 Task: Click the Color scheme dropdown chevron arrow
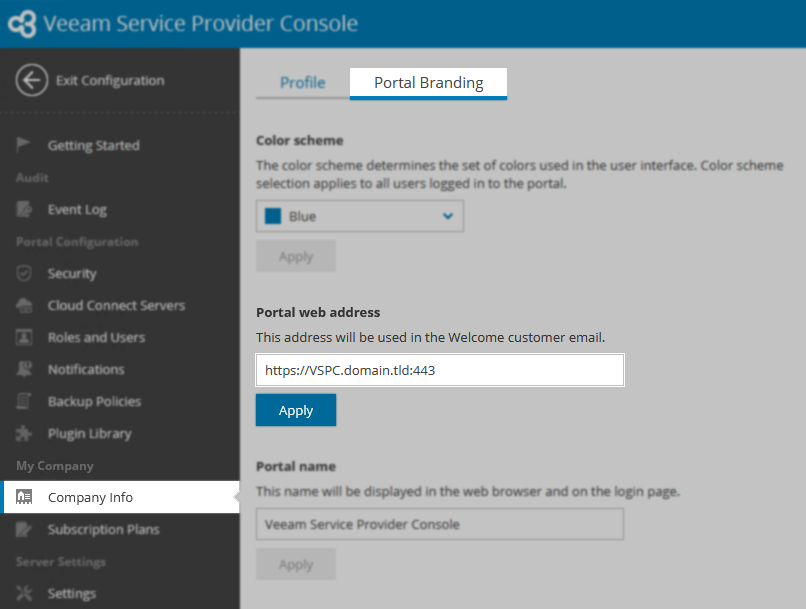pyautogui.click(x=448, y=216)
